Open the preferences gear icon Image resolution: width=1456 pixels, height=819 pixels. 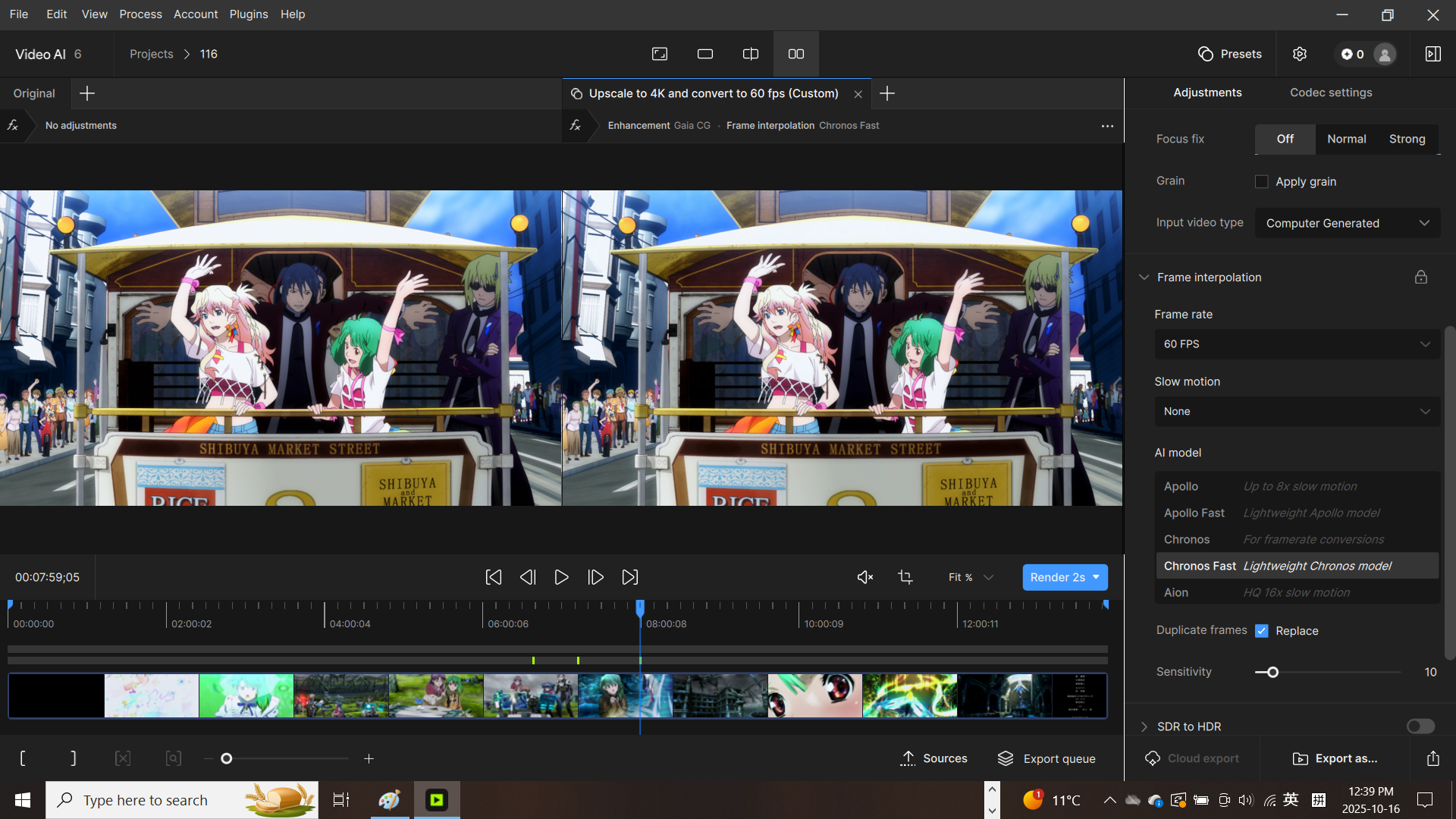(x=1300, y=54)
